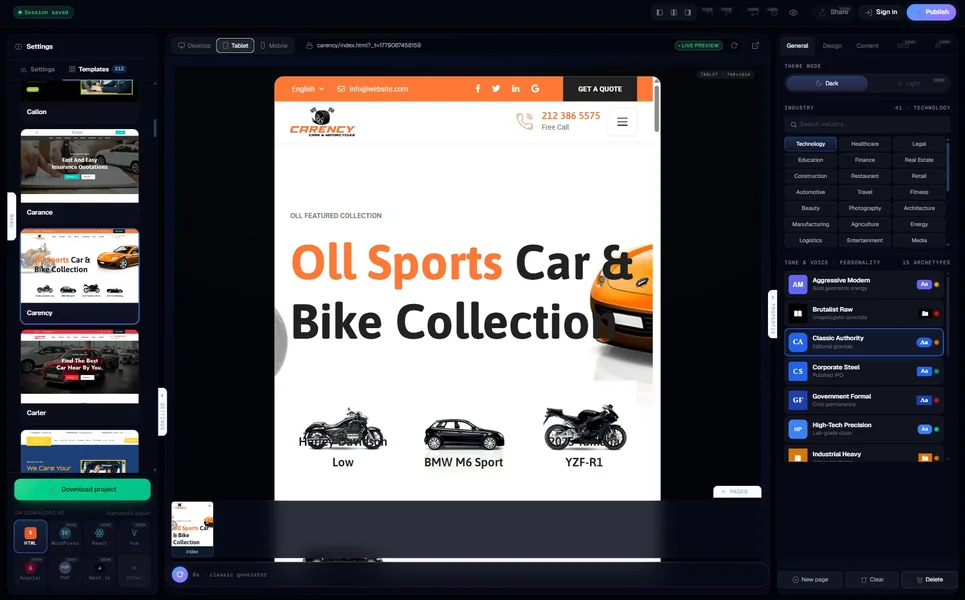Select the Carance template thumbnail
Viewport: 965px width, 600px height.
pyautogui.click(x=80, y=166)
